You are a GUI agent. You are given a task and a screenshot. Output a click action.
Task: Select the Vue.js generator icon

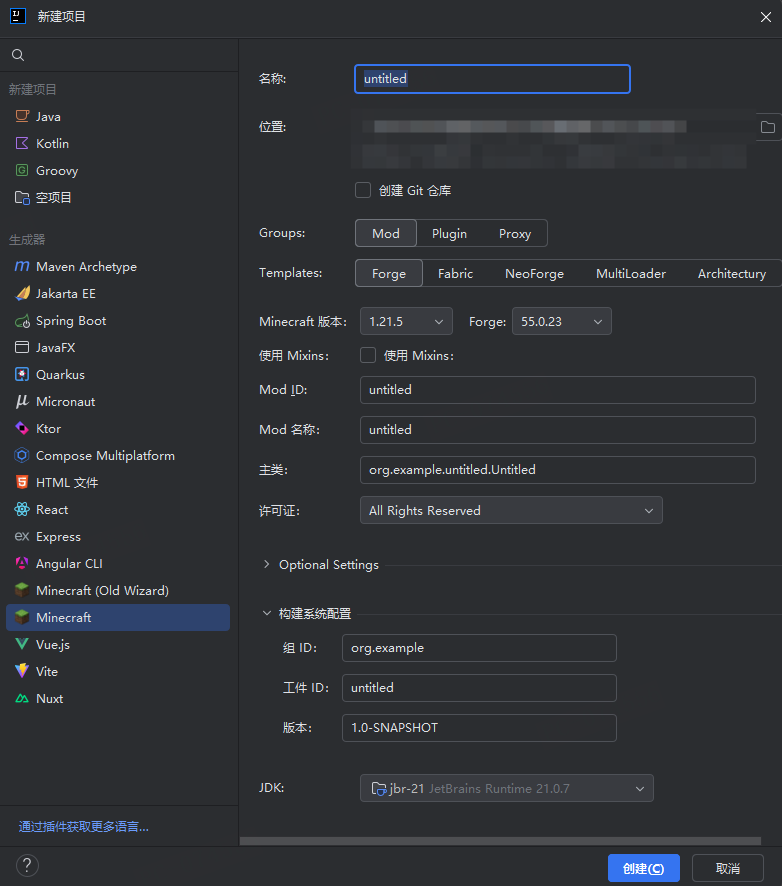(x=22, y=645)
